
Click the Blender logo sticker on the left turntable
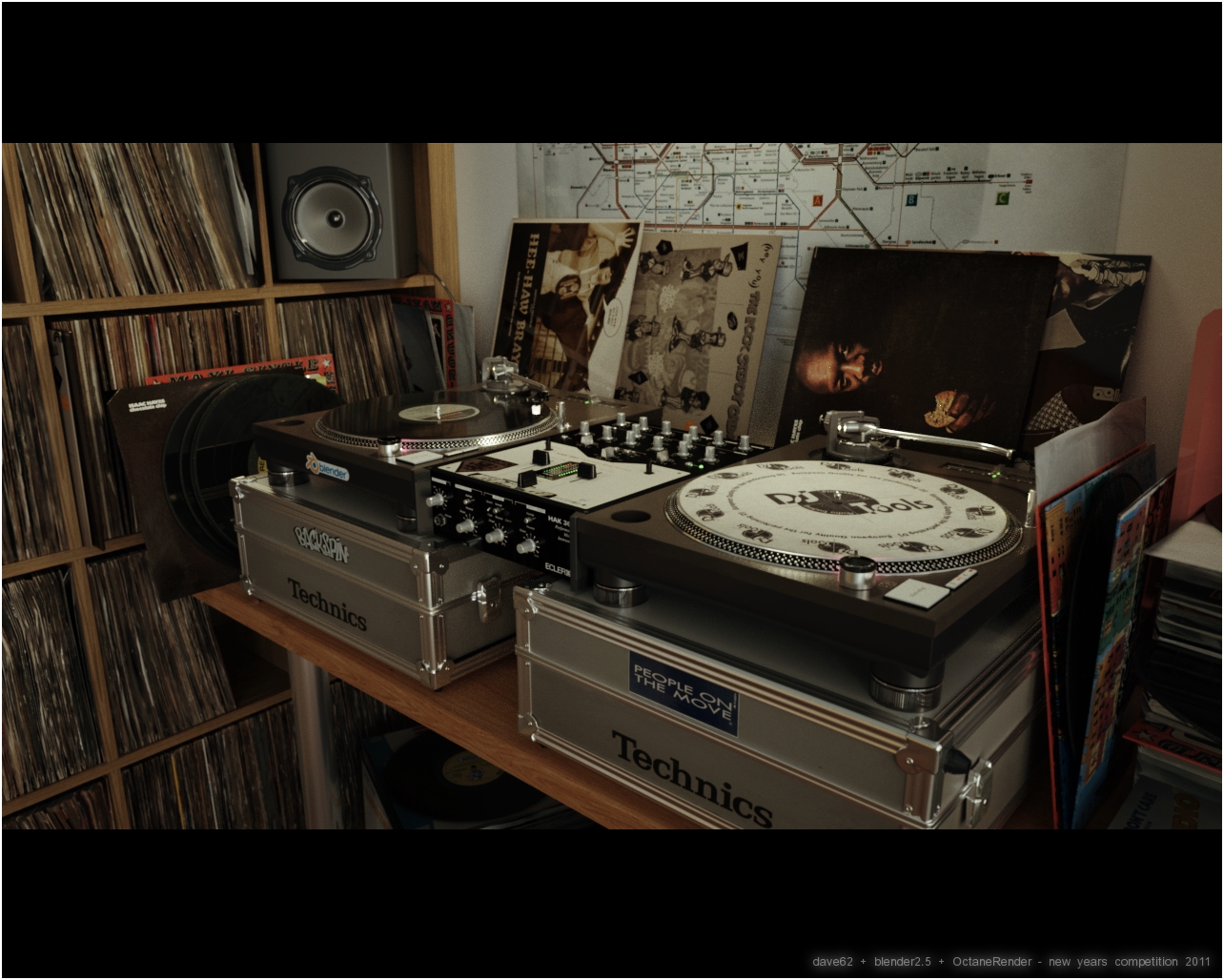pos(327,467)
